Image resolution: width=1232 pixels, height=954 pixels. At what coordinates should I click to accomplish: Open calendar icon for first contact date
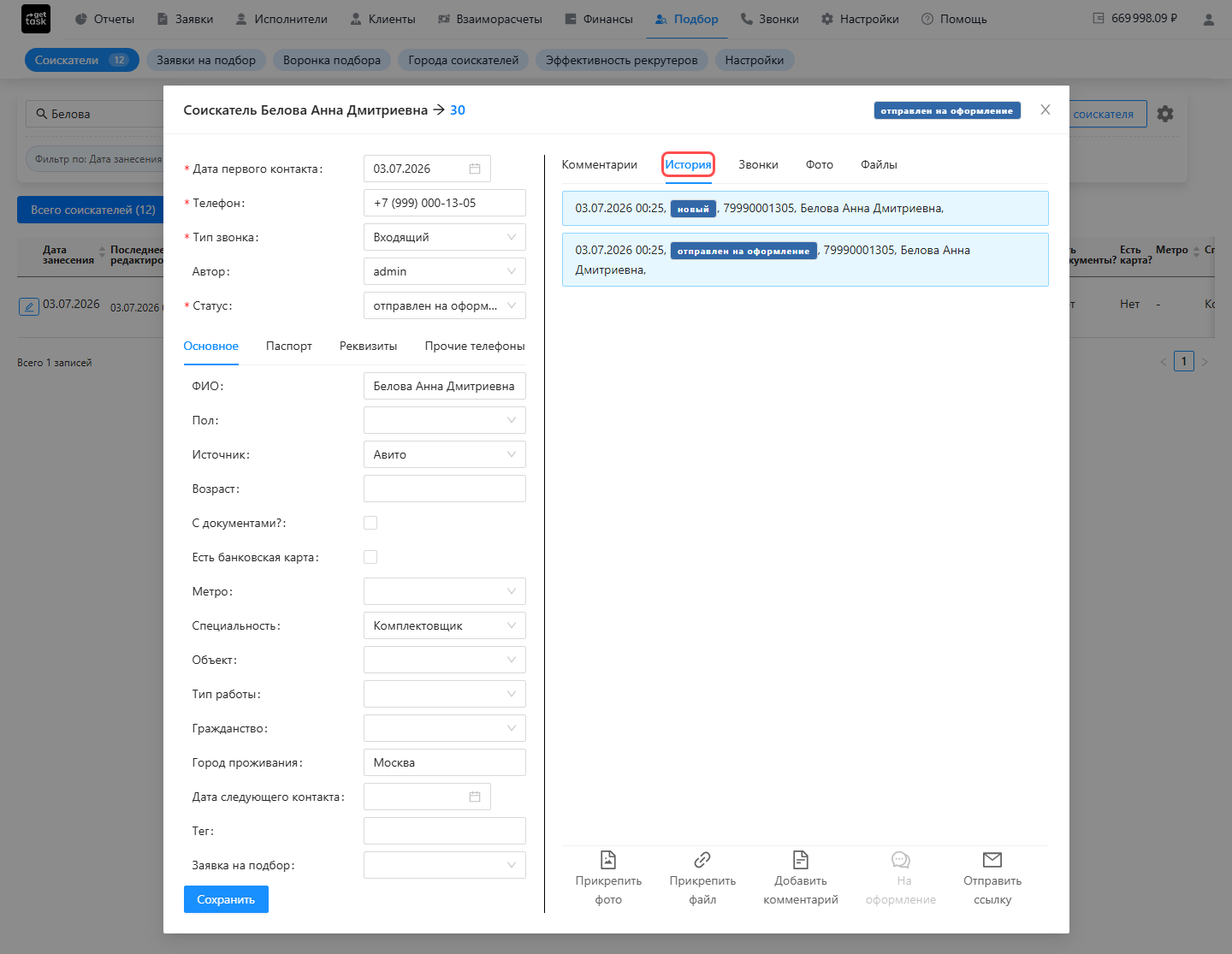[475, 169]
